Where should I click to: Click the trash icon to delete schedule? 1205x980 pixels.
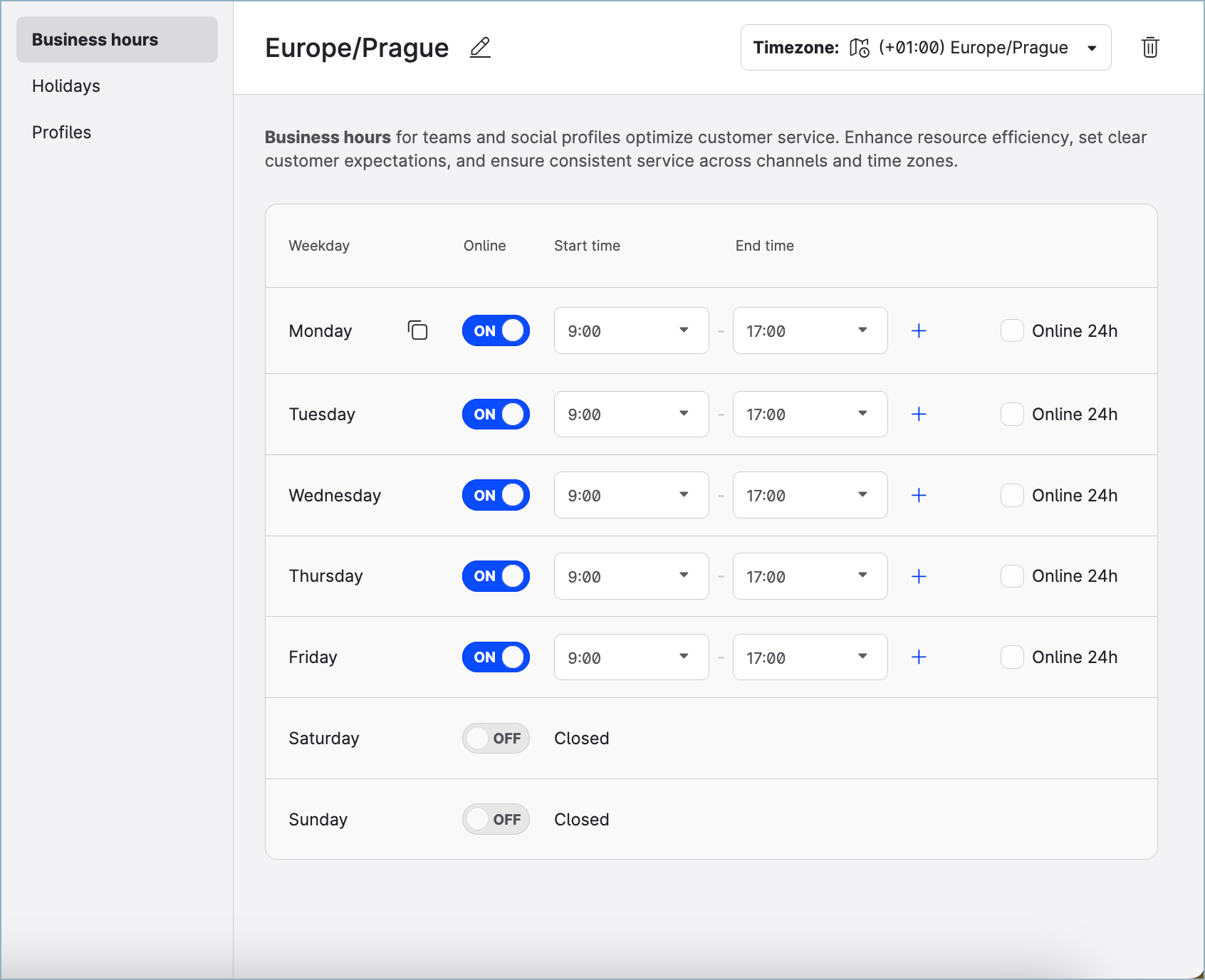point(1149,48)
